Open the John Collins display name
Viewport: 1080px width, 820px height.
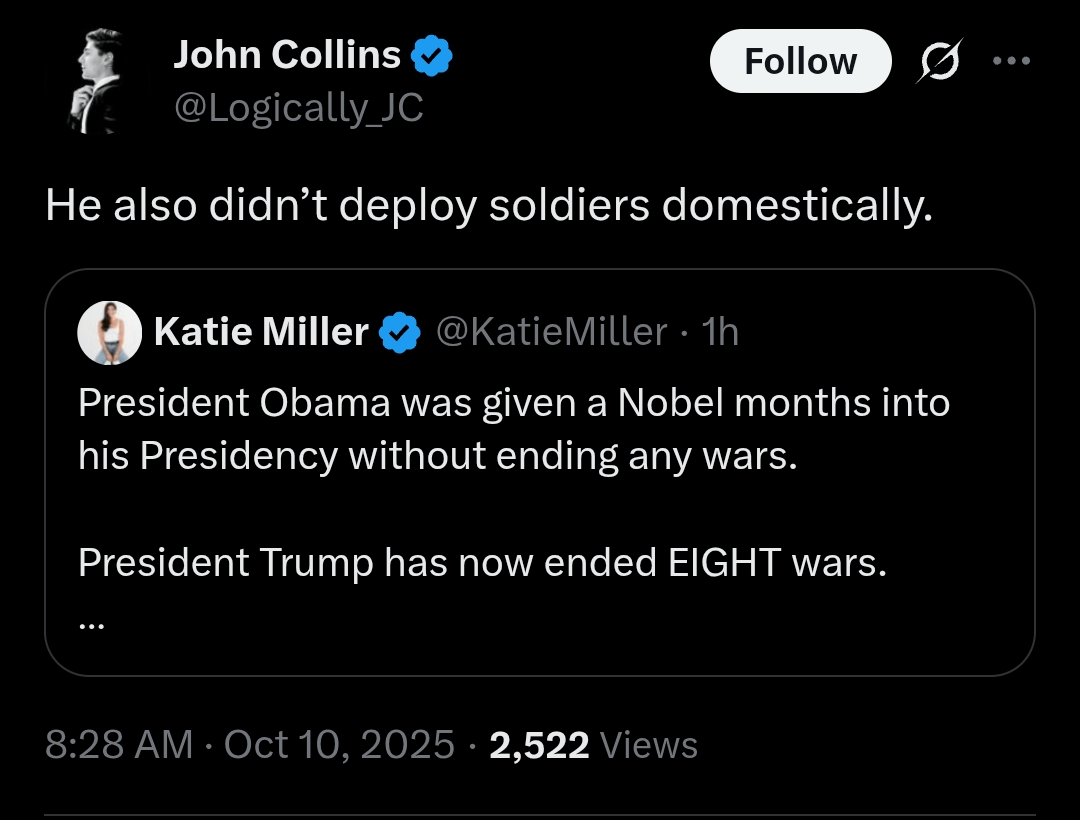(287, 55)
